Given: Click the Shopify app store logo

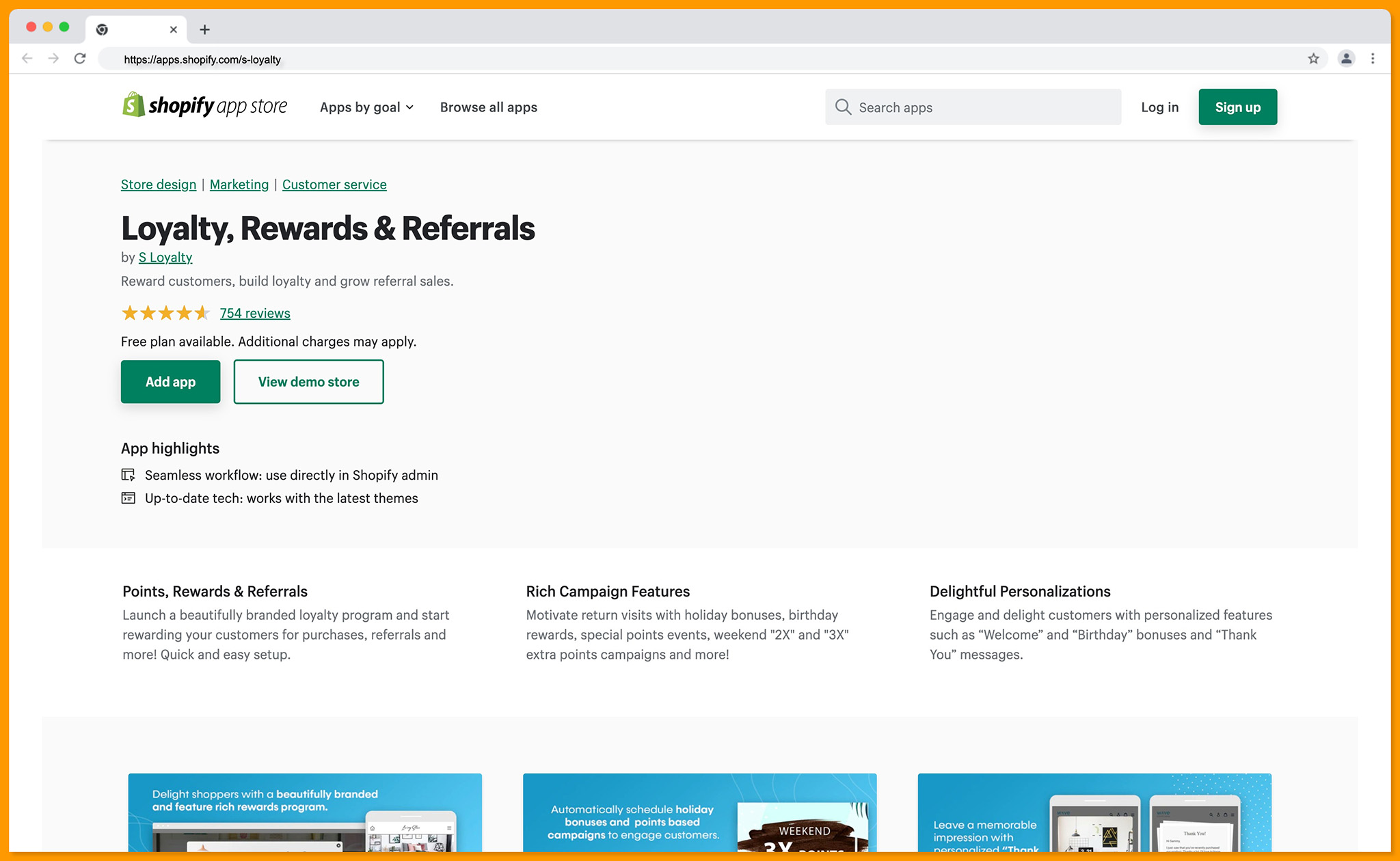Looking at the screenshot, I should tap(204, 106).
